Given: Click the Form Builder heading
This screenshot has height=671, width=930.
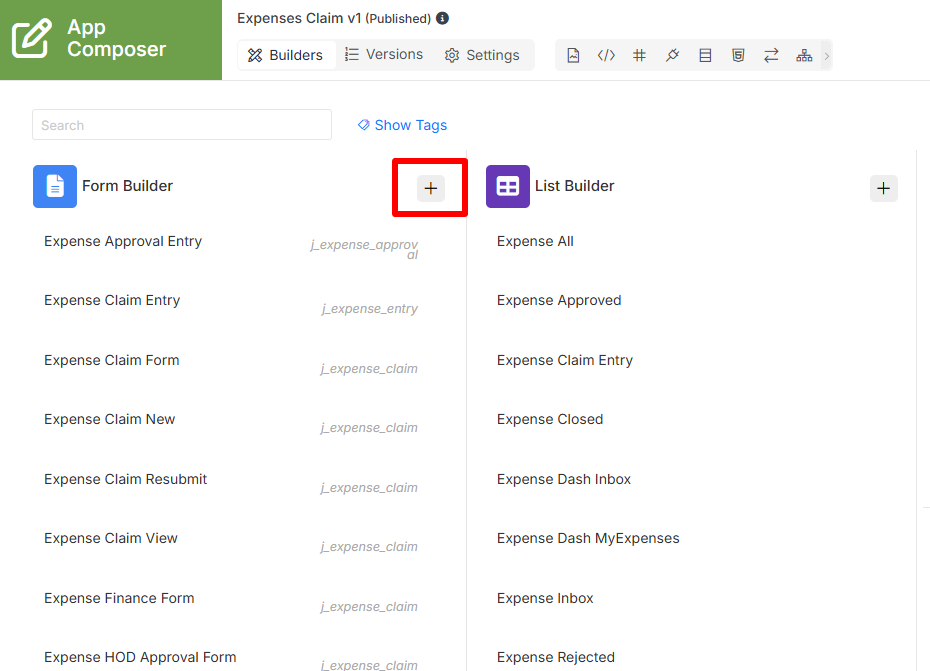Looking at the screenshot, I should (x=128, y=186).
